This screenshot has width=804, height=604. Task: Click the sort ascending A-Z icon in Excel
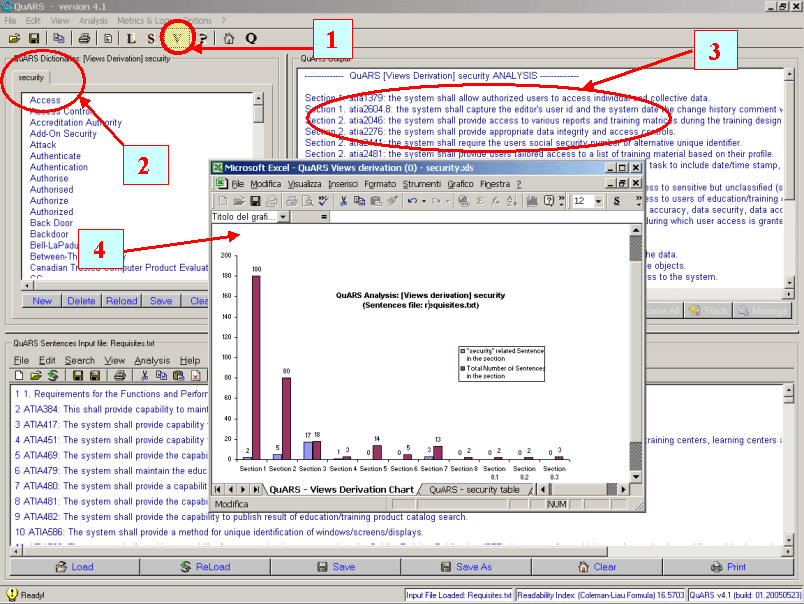tap(512, 201)
